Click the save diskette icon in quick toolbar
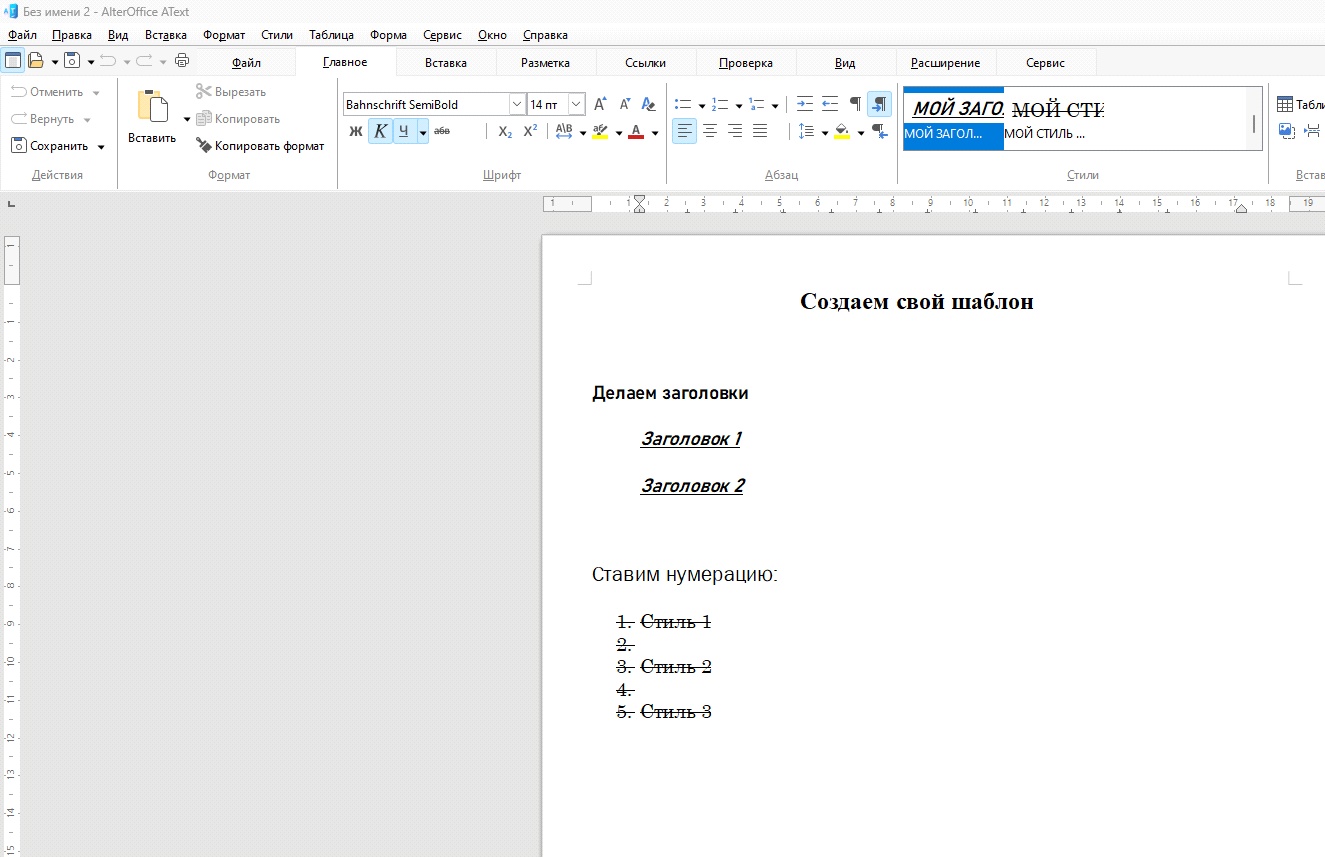The width and height of the screenshot is (1325, 857). coord(72,61)
